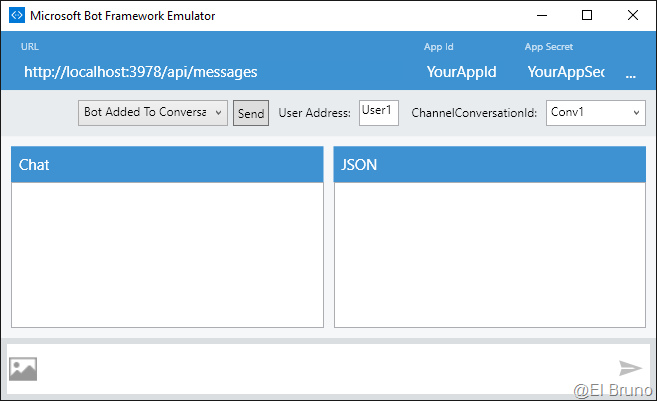This screenshot has height=401, width=657.
Task: Close the Bot Framework Emulator window
Action: point(633,15)
